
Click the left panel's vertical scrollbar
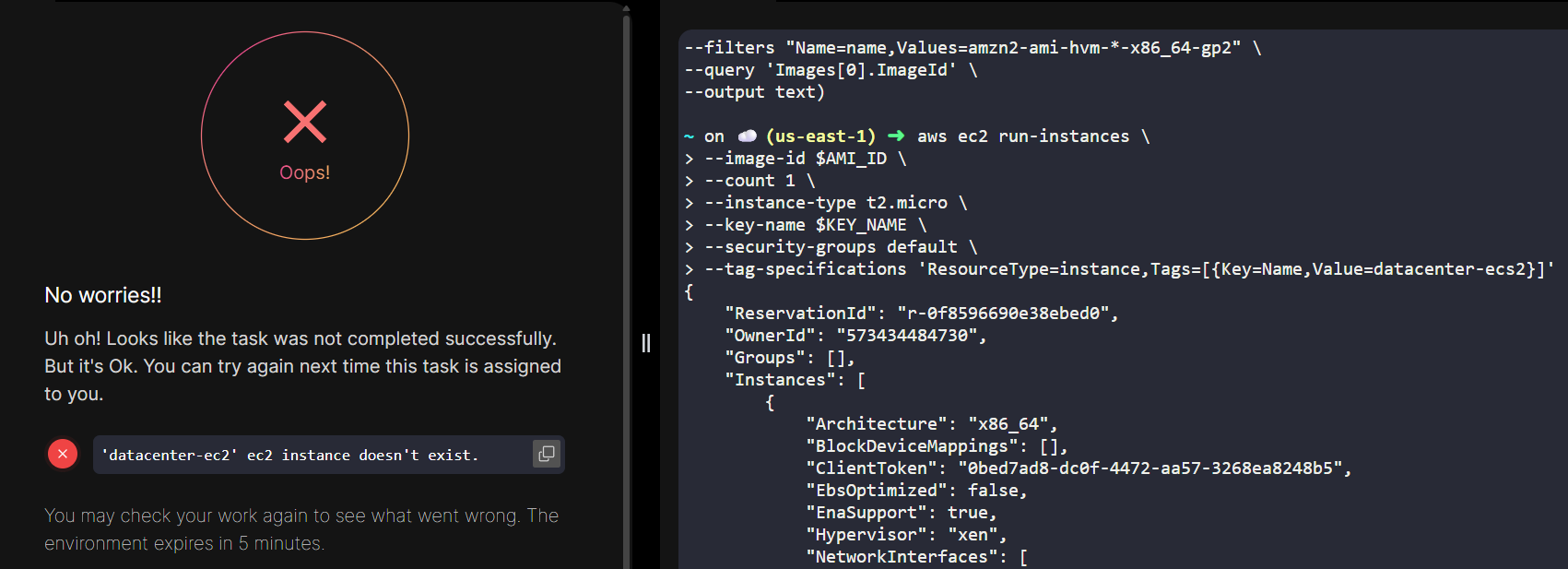tap(627, 277)
